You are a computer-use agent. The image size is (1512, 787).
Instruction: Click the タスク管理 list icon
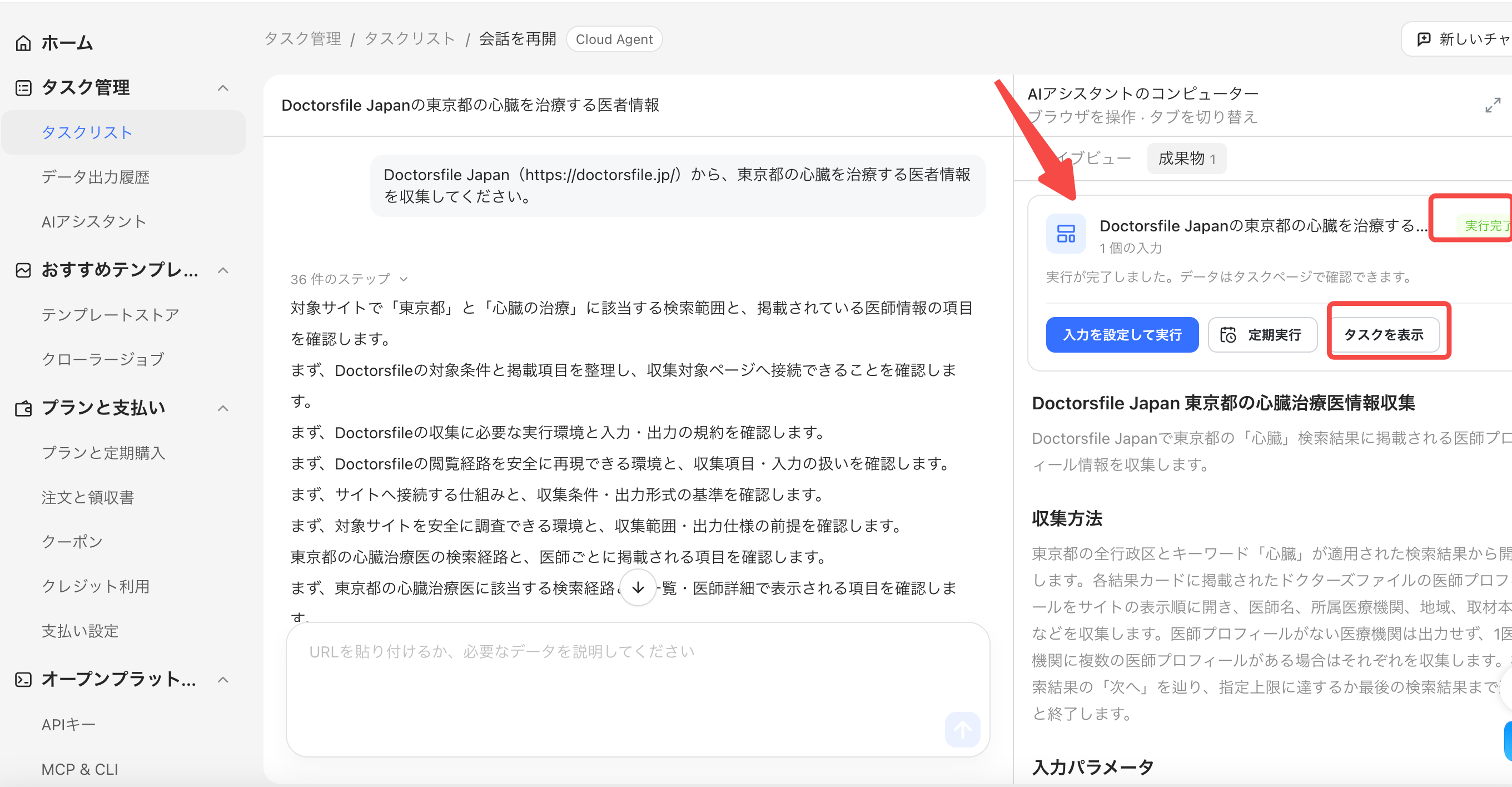[x=23, y=88]
